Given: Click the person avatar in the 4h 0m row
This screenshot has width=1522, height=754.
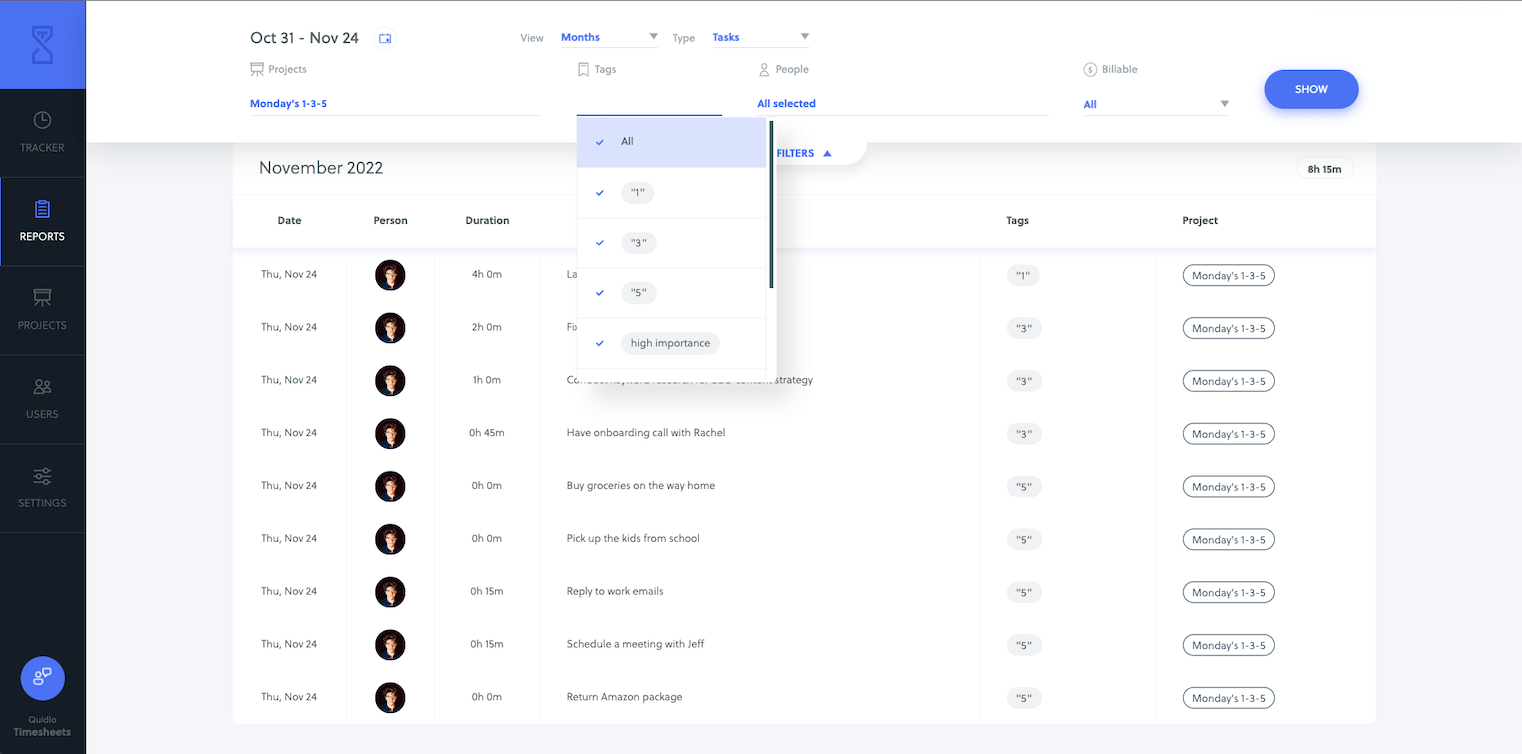Looking at the screenshot, I should click(x=390, y=275).
